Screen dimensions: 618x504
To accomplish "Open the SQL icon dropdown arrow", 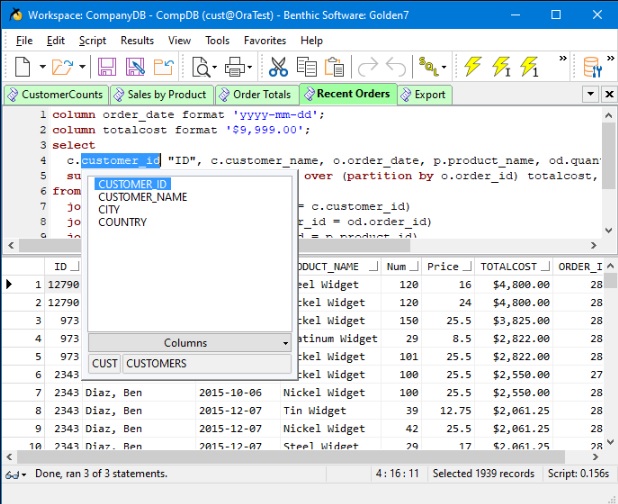I will 444,67.
